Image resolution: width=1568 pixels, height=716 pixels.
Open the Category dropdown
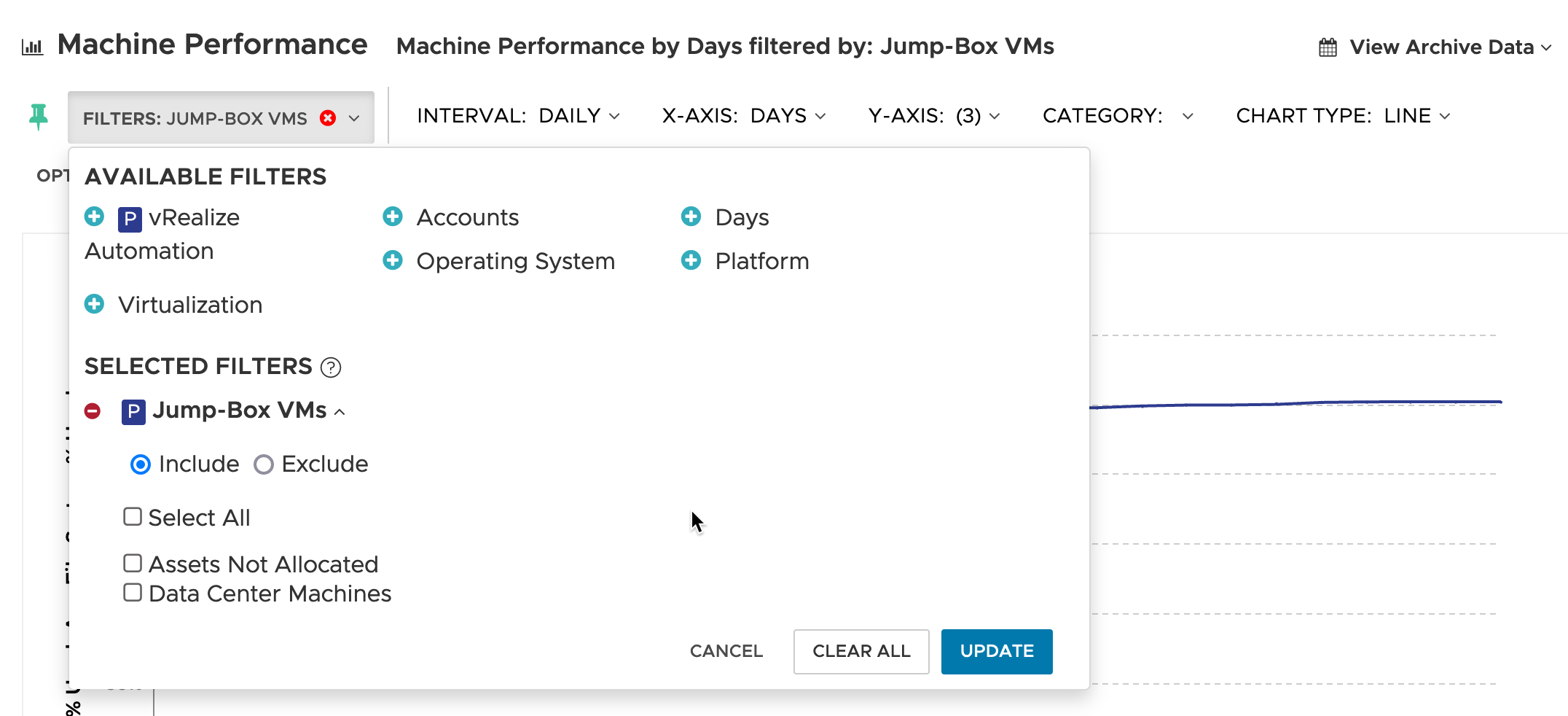(1118, 116)
